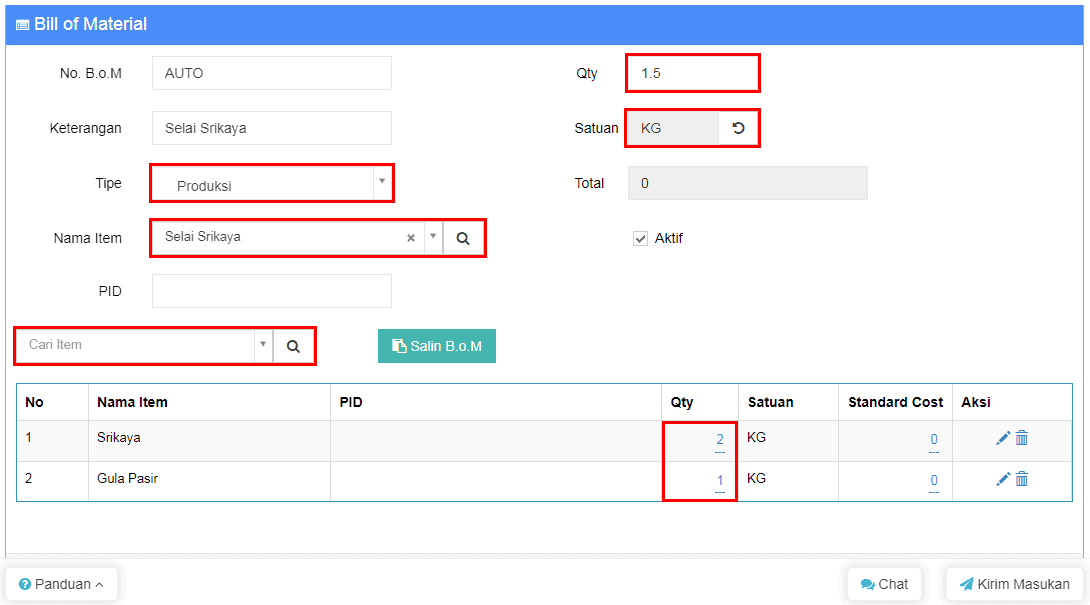Toggle the Aktif checkbox
This screenshot has height=605, width=1090.
click(x=640, y=239)
